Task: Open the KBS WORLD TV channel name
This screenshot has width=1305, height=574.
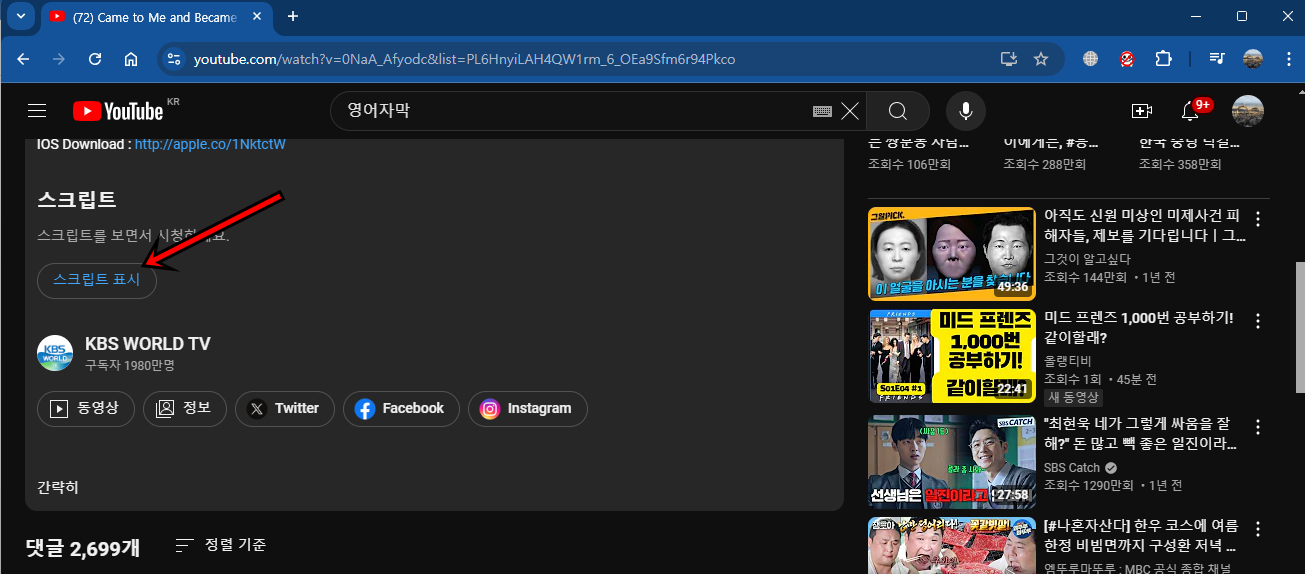Action: tap(148, 344)
